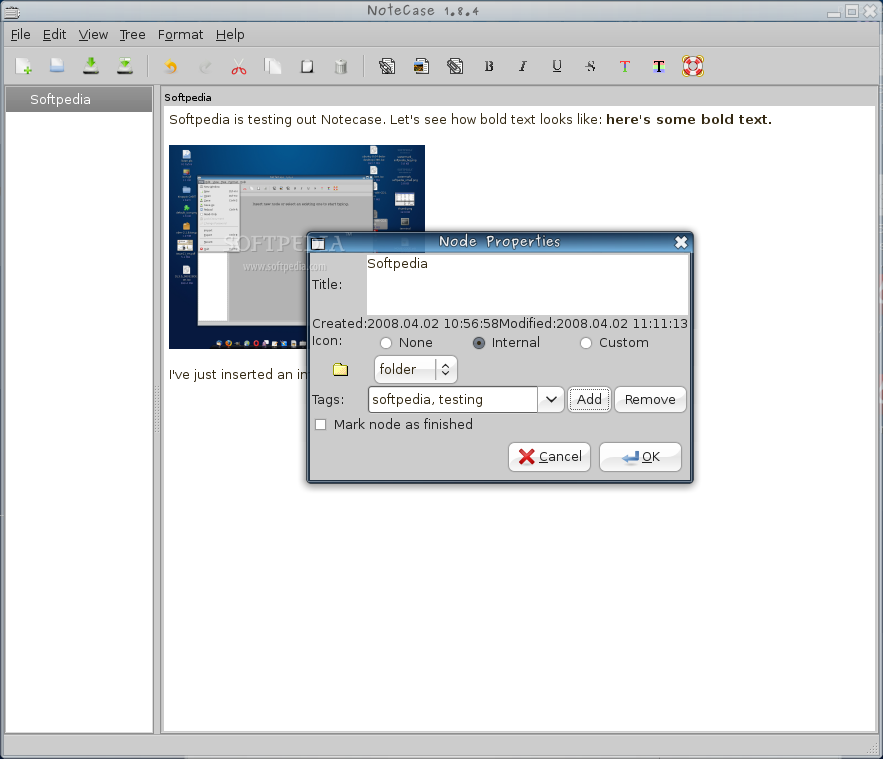Toggle italic formatting

pos(523,66)
